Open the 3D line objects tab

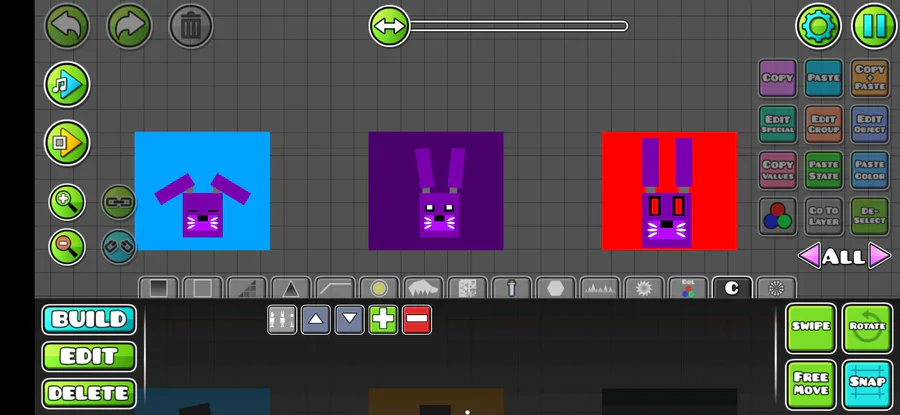(335, 288)
